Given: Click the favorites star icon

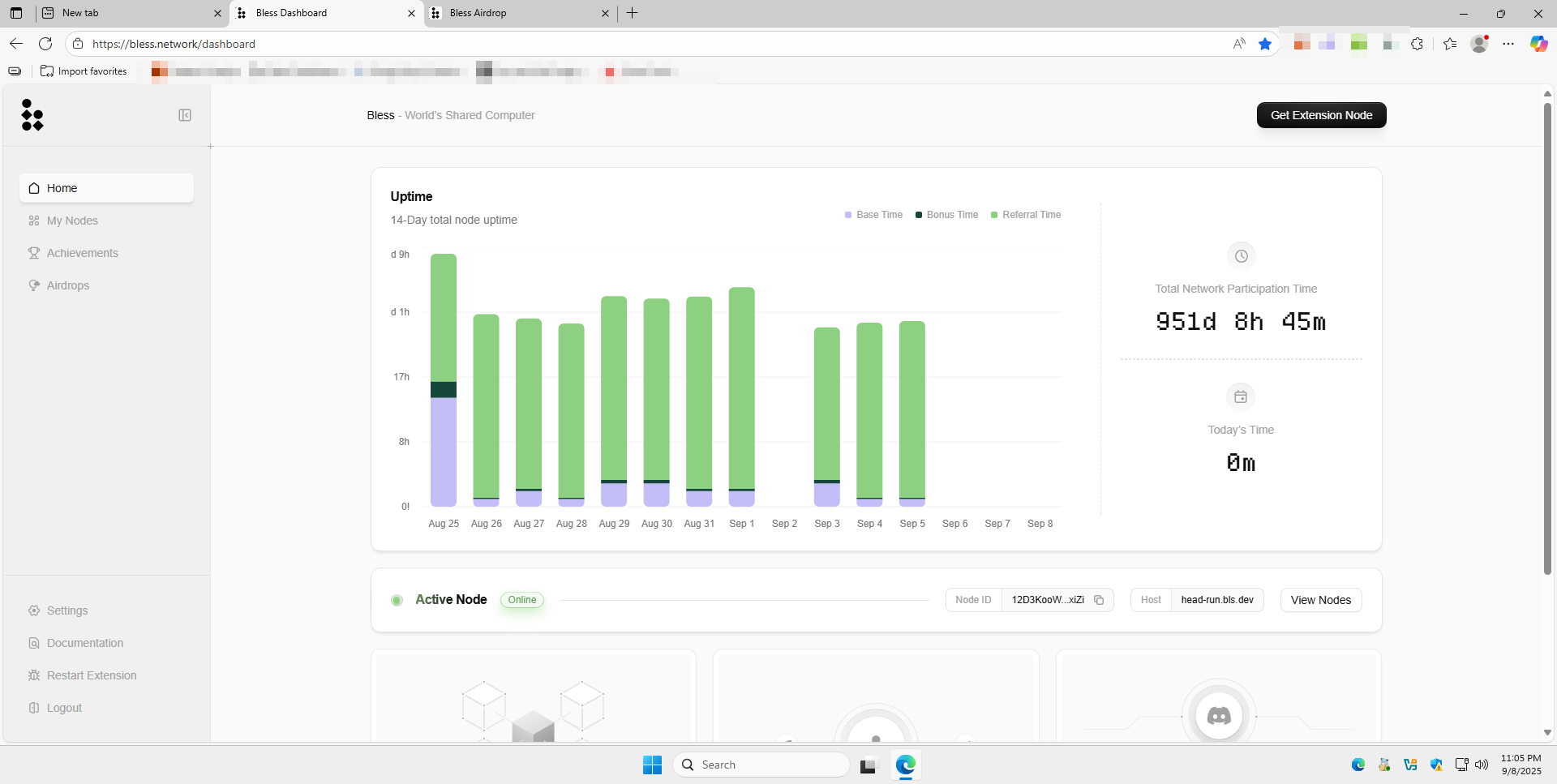Looking at the screenshot, I should tap(1265, 44).
